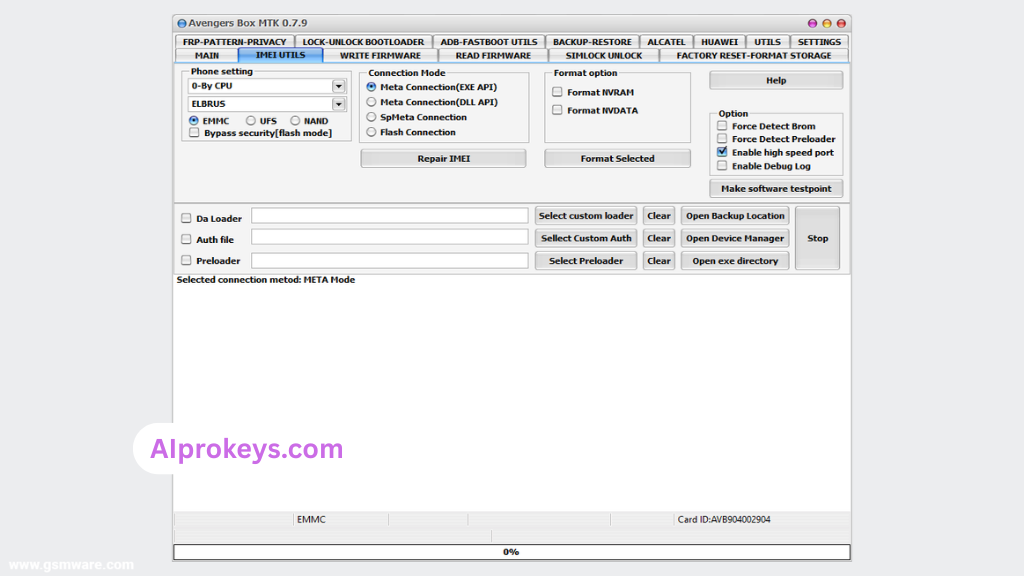Image resolution: width=1024 pixels, height=576 pixels.
Task: Toggle Enable high speed port option
Action: [x=722, y=152]
